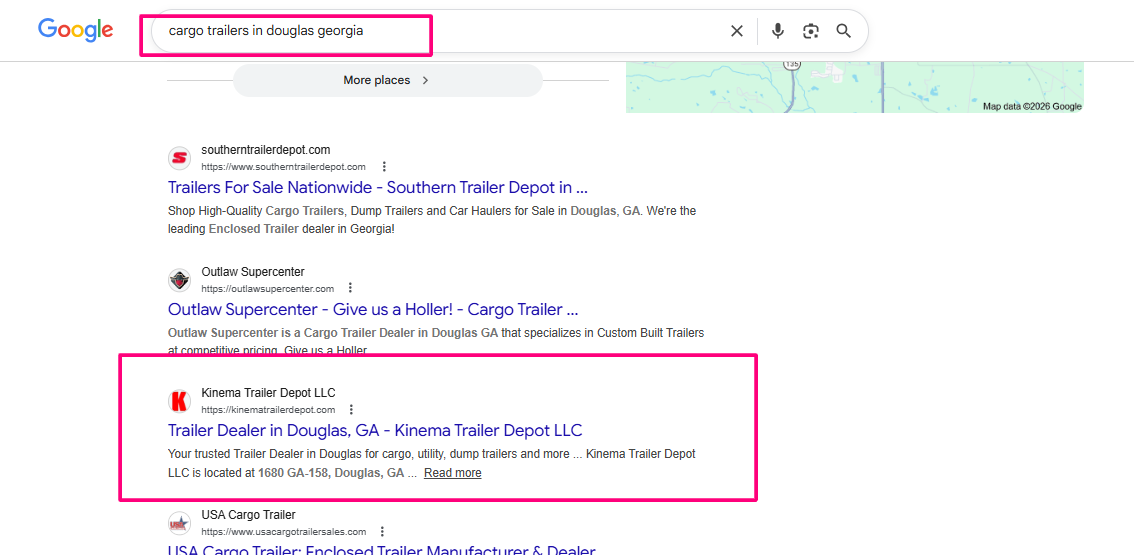The image size is (1134, 555).
Task: Open options menu for usacargotrailersales.com result
Action: pos(383,531)
